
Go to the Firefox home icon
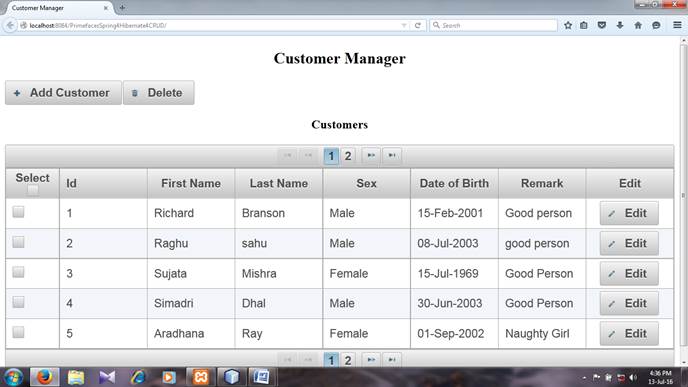point(638,25)
